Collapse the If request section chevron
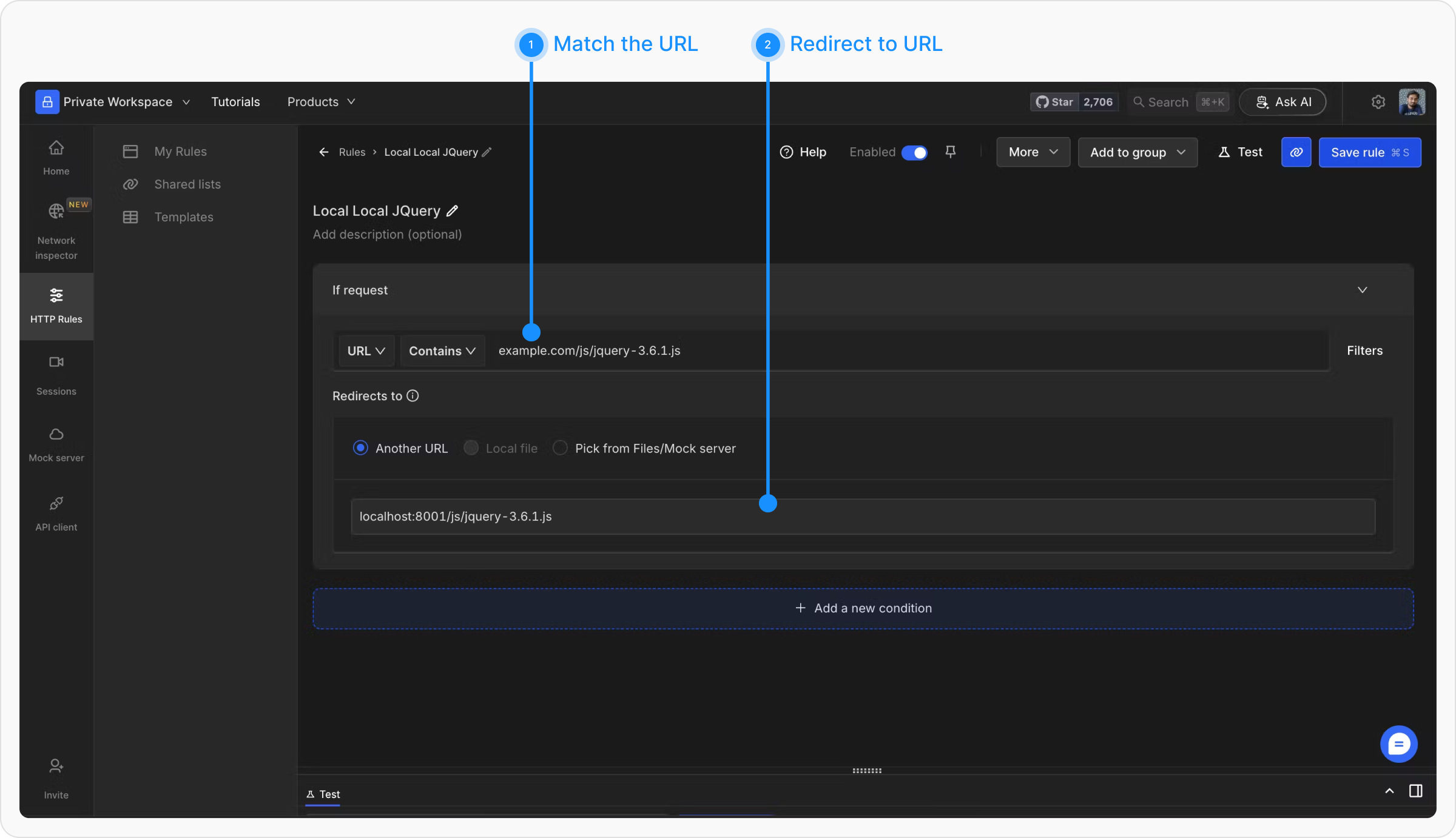Viewport: 1456px width, 838px height. pyautogui.click(x=1363, y=290)
